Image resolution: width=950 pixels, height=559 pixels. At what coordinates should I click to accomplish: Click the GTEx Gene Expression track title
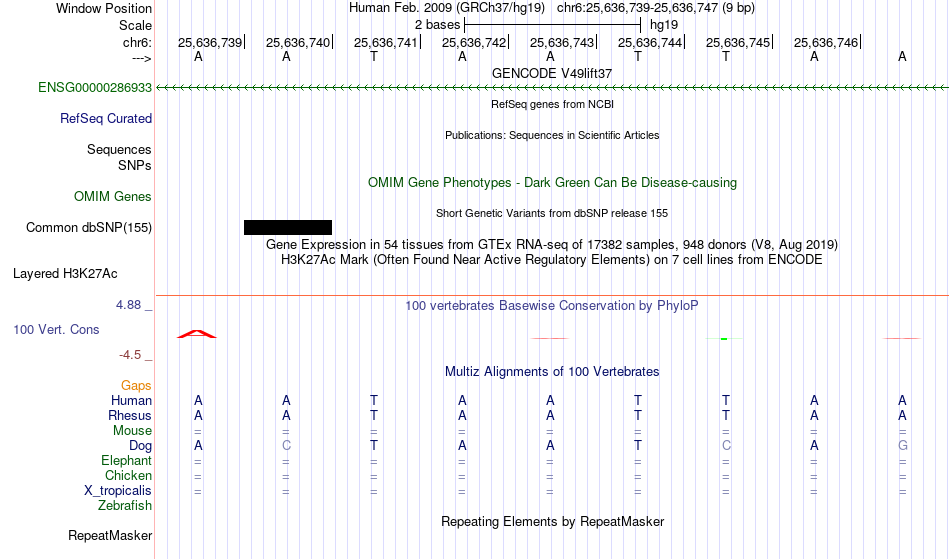tap(552, 245)
